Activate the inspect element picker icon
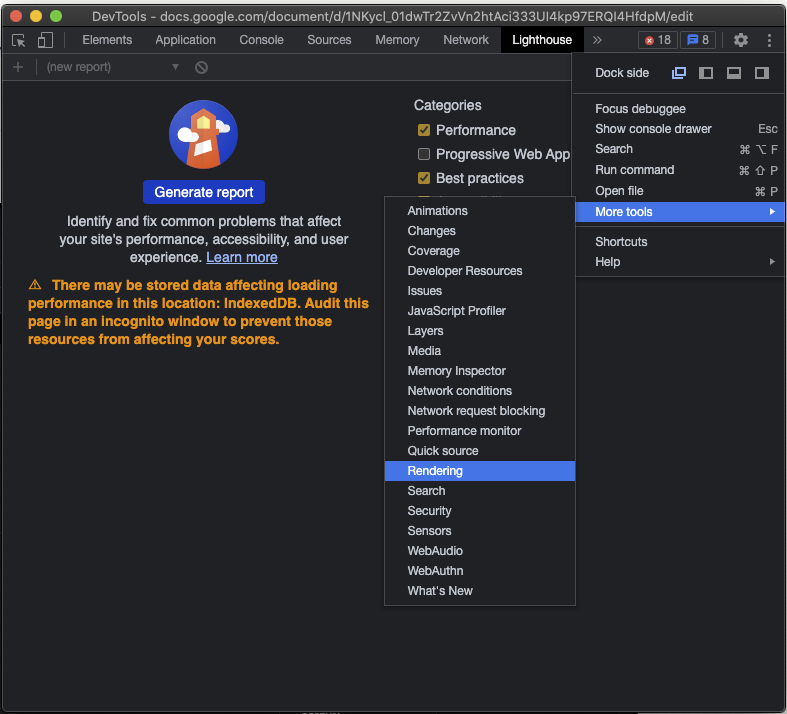Image resolution: width=787 pixels, height=714 pixels. tap(19, 40)
